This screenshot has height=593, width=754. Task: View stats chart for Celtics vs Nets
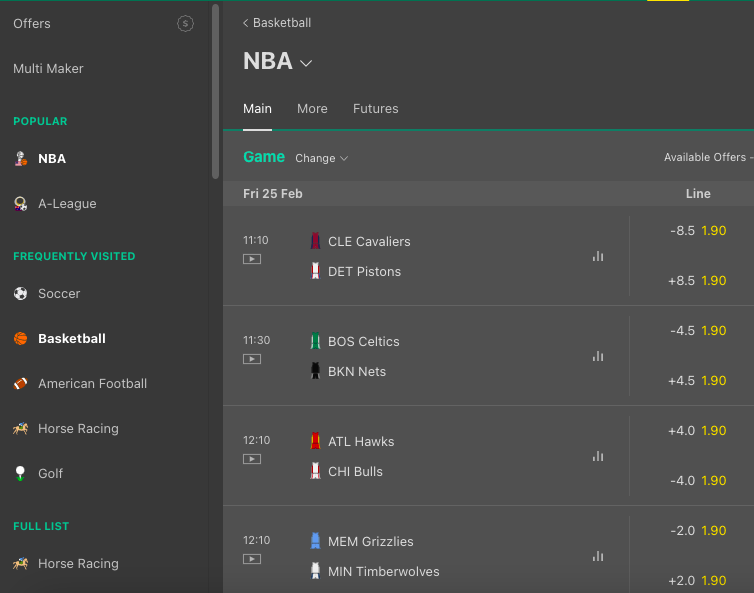tap(598, 356)
